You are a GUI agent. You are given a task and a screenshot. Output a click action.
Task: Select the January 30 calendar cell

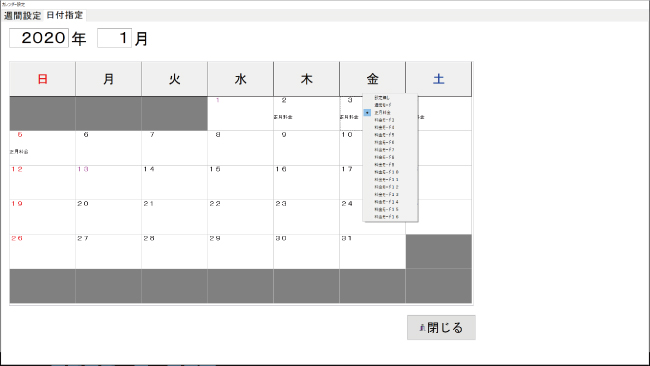pos(306,252)
